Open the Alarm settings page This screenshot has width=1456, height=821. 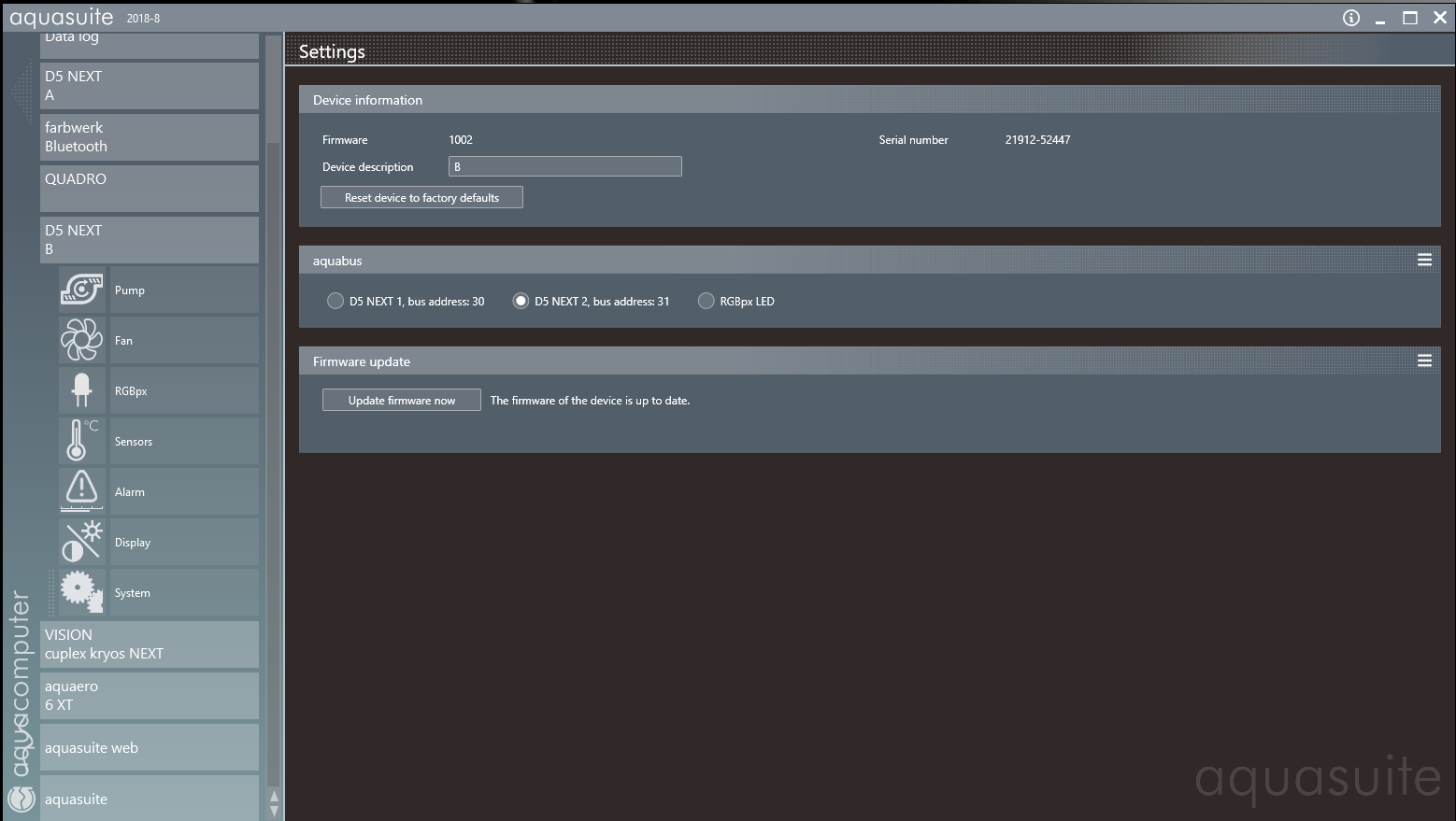coord(184,491)
